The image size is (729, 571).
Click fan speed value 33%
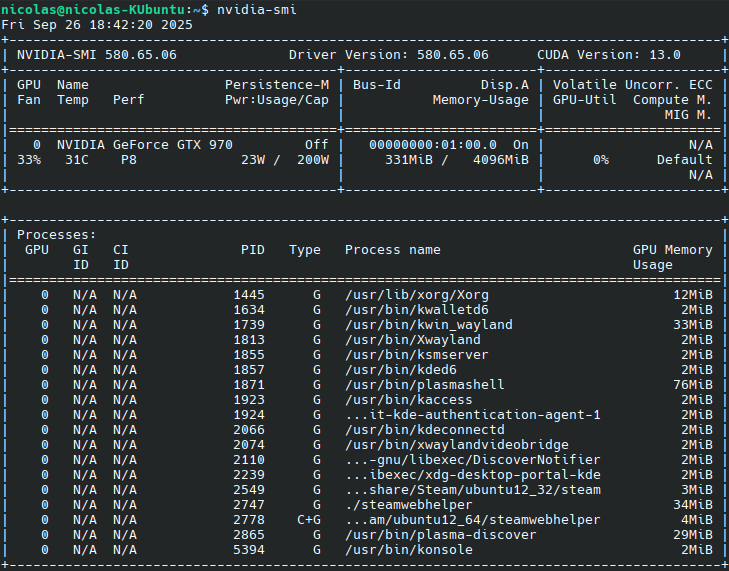click(x=29, y=160)
